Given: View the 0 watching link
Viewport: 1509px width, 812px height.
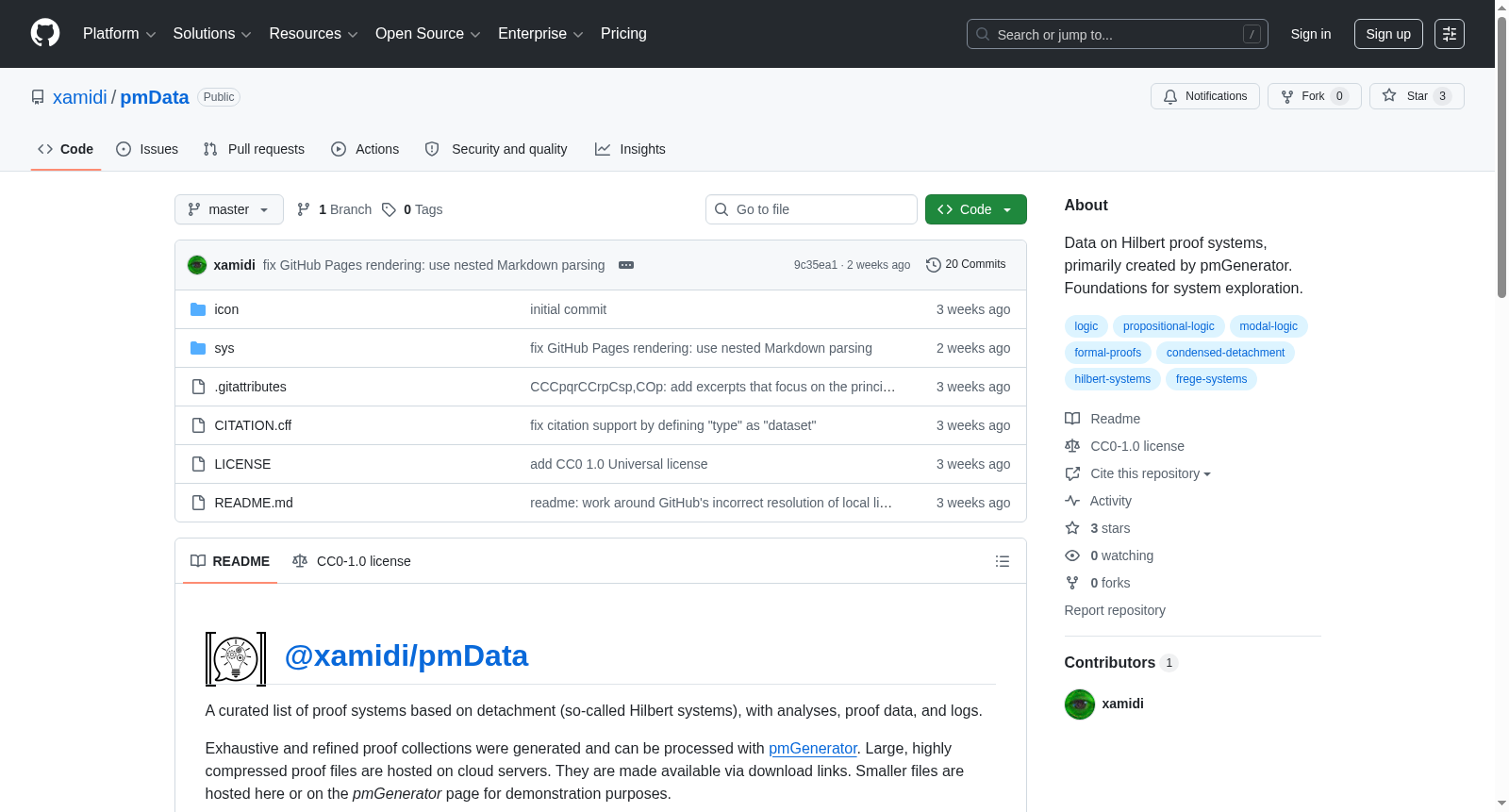Looking at the screenshot, I should 1109,555.
